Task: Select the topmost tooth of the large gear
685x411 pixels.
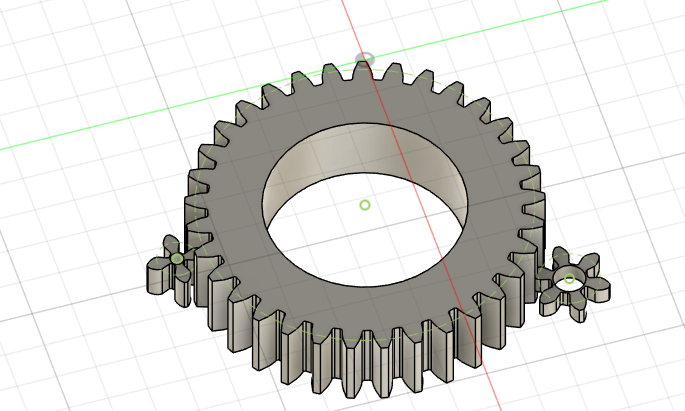Action: [361, 72]
